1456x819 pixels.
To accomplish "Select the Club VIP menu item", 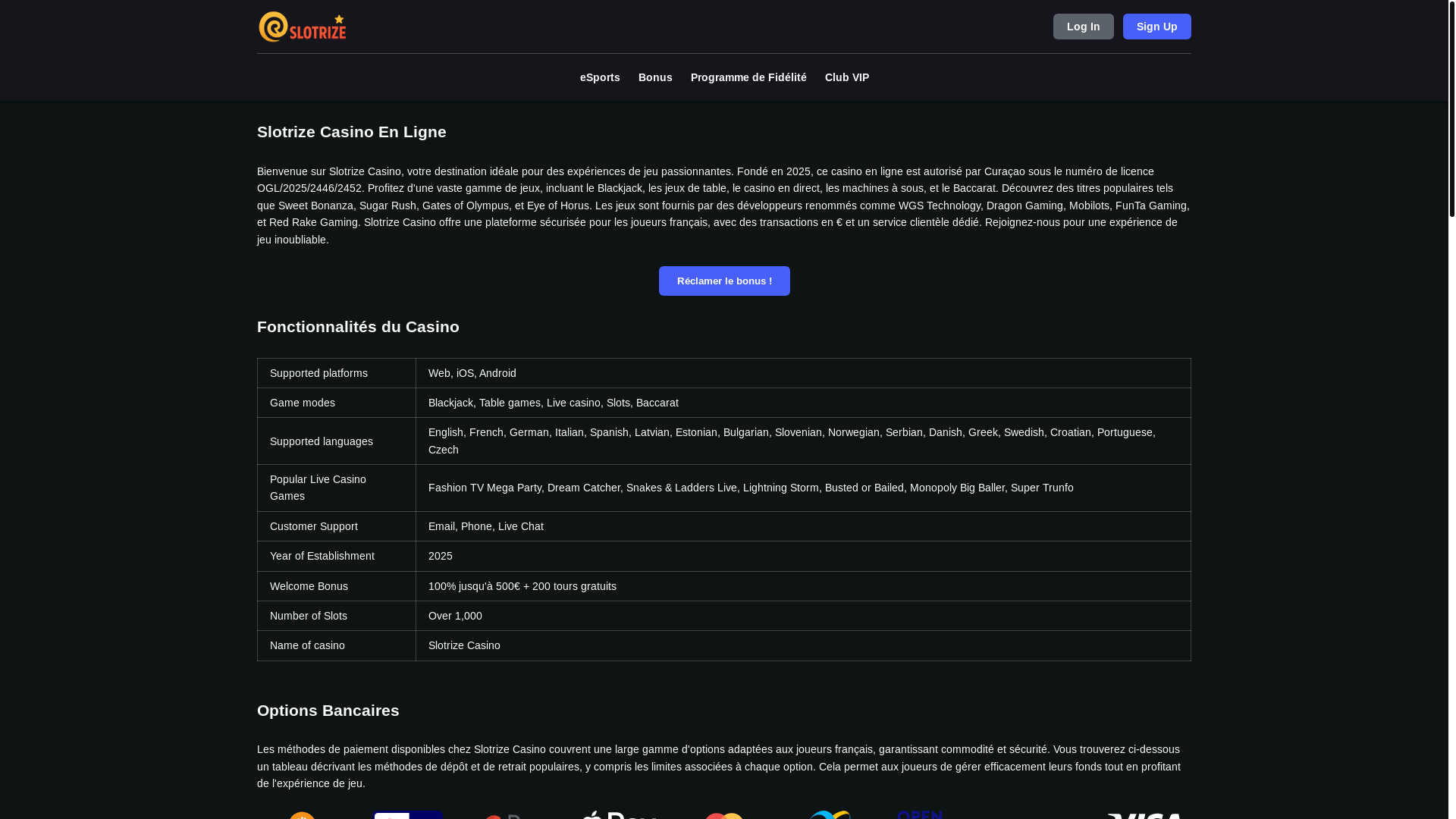I will tap(846, 77).
